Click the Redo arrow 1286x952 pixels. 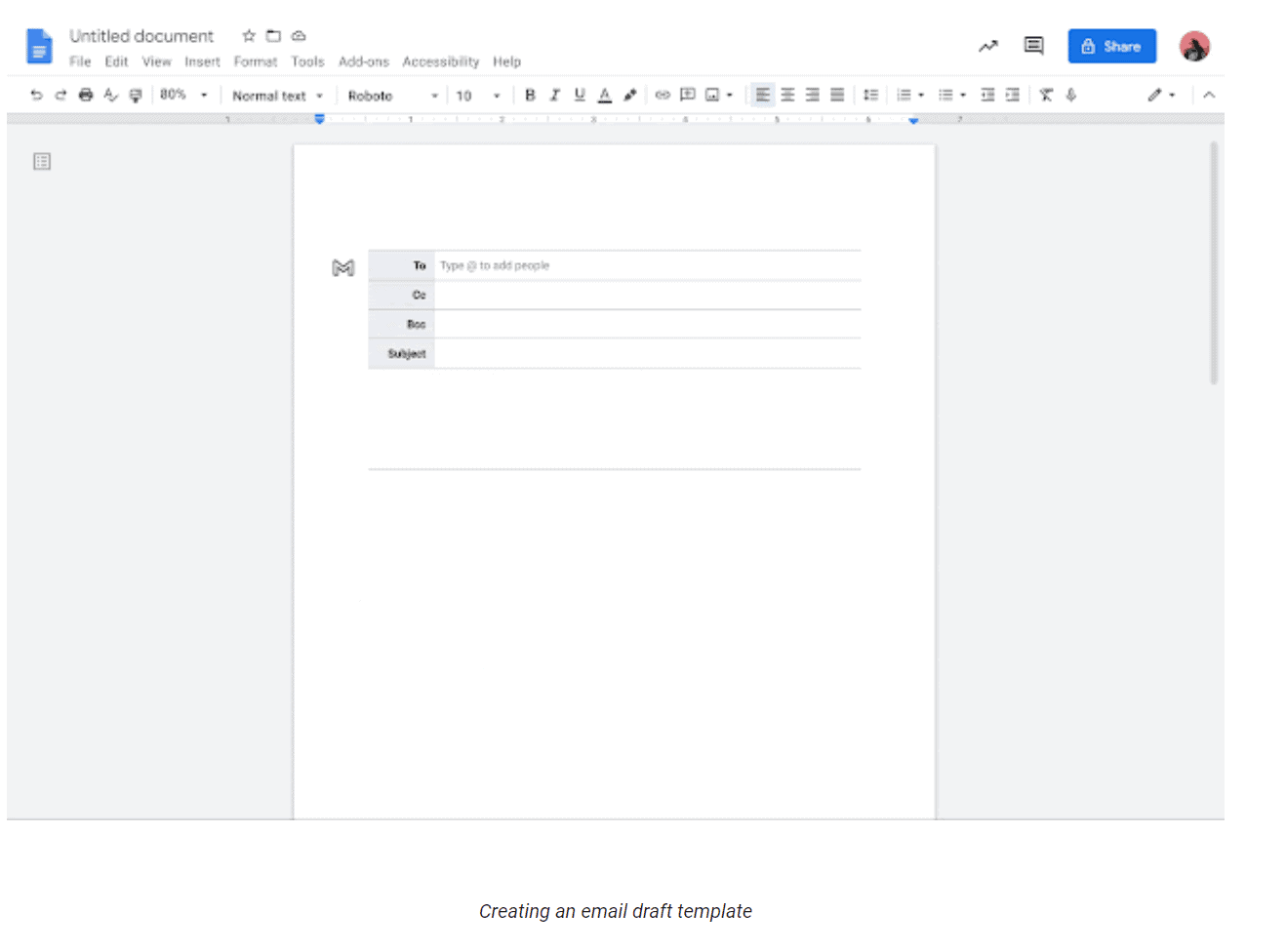(x=60, y=95)
